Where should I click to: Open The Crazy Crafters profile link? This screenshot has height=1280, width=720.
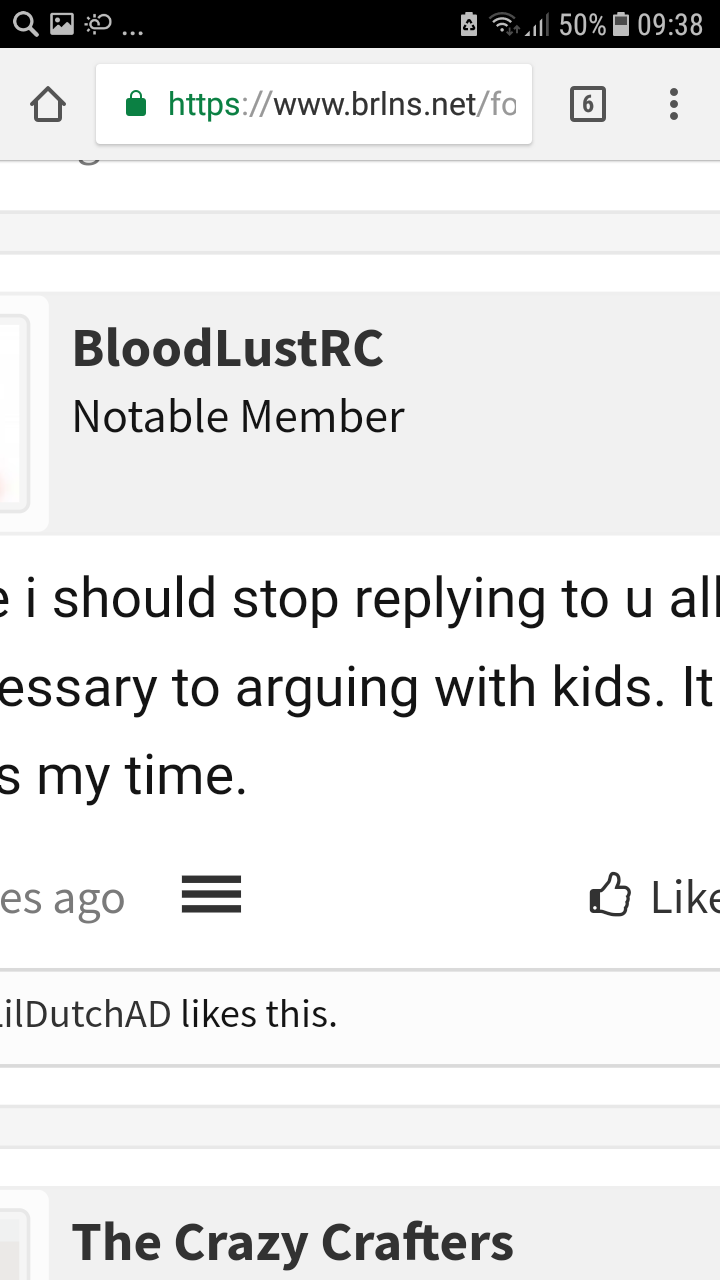[x=293, y=1243]
